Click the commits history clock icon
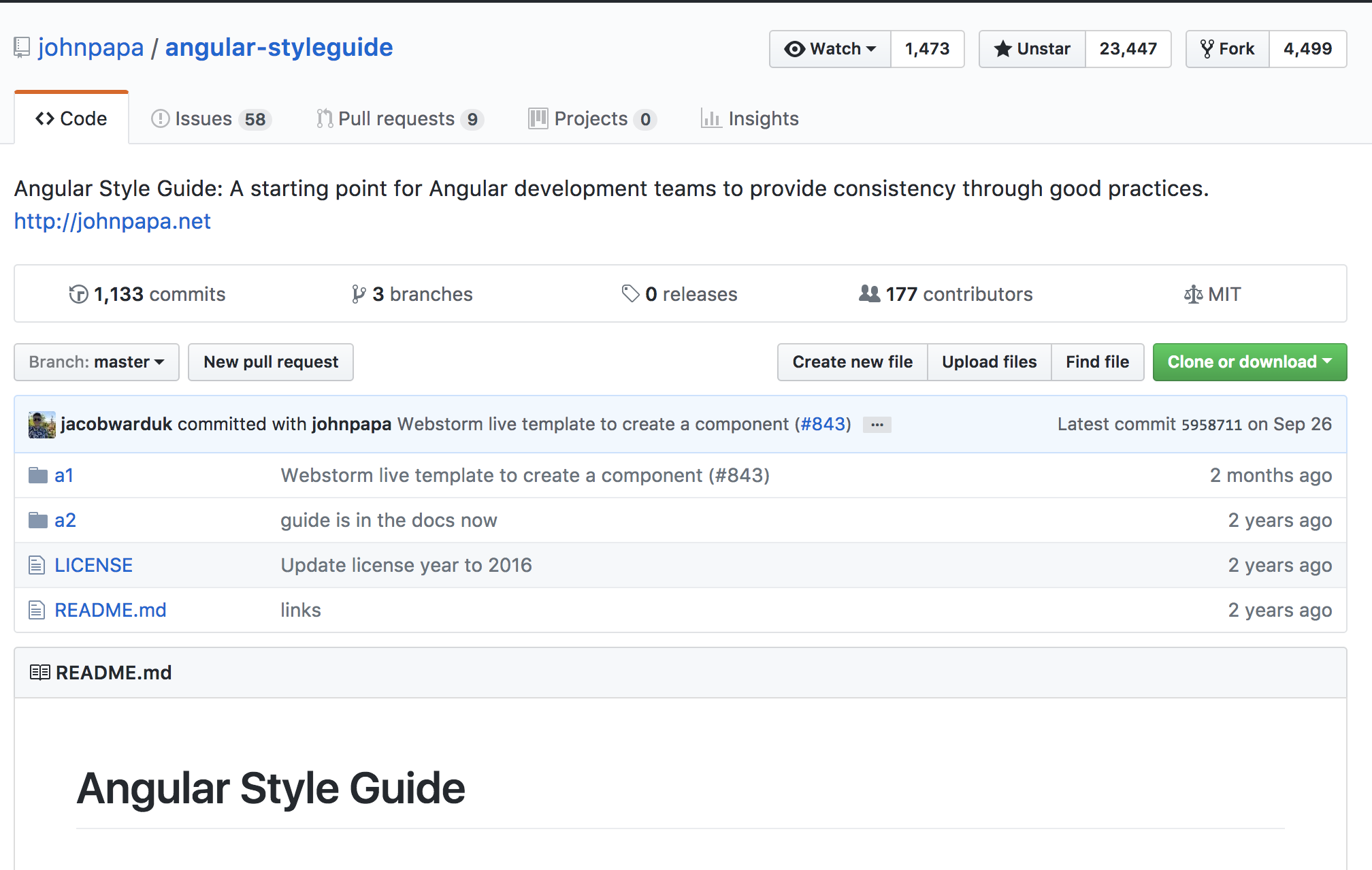This screenshot has width=1372, height=870. pyautogui.click(x=78, y=294)
